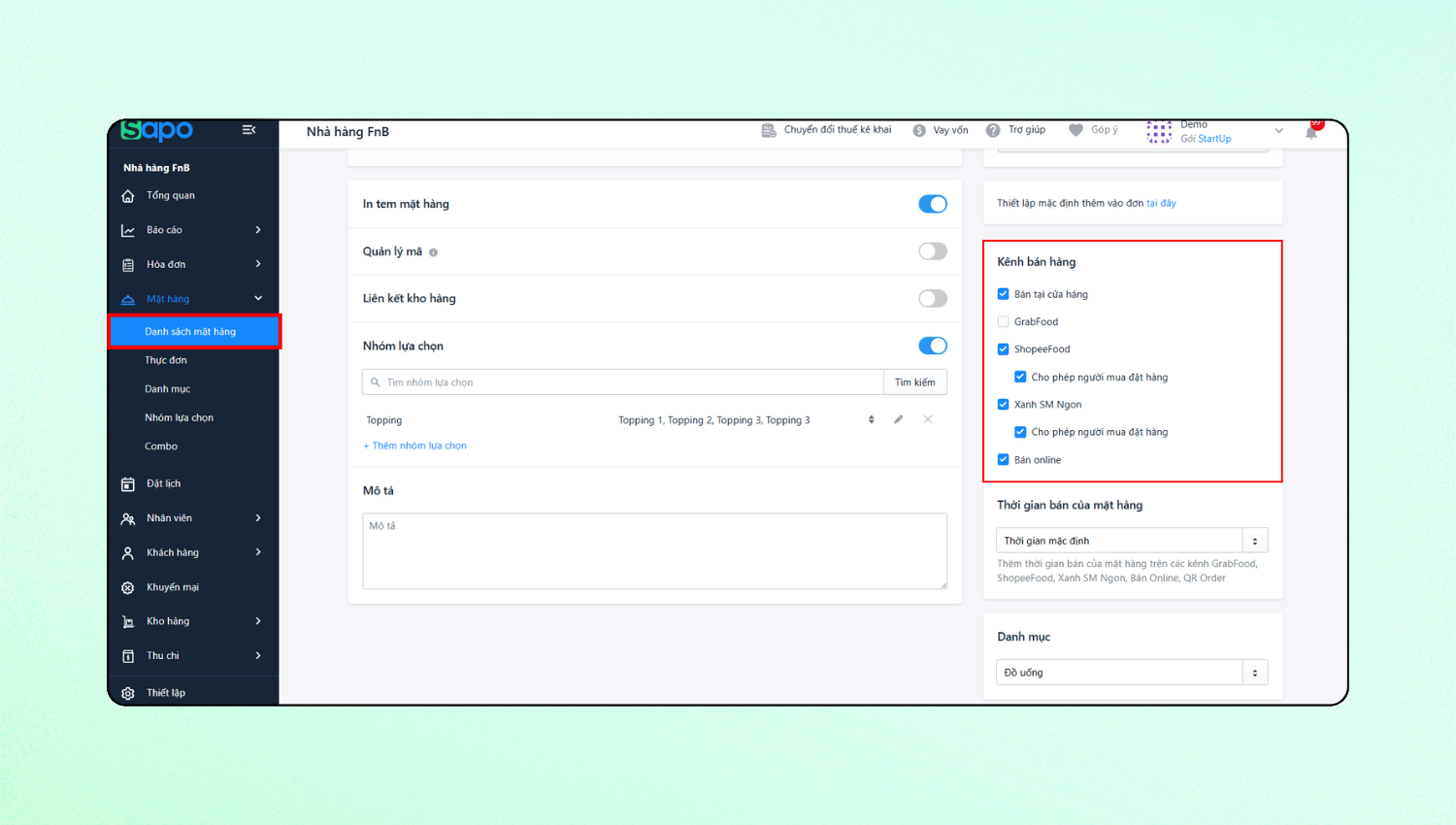Screen dimensions: 1456x825
Task: Open the Thời gian mặc định dropdown
Action: pos(1131,541)
